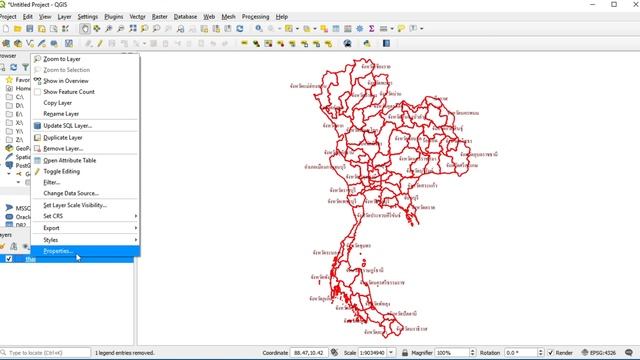The image size is (640, 360).
Task: Open a project using the folder icon
Action: click(x=18, y=29)
